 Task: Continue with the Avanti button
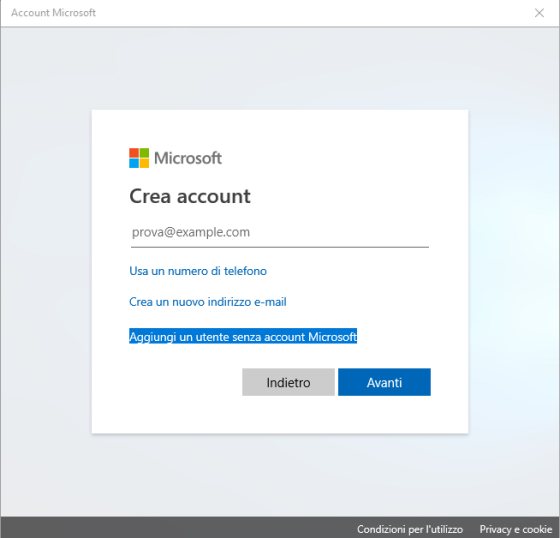pyautogui.click(x=384, y=382)
